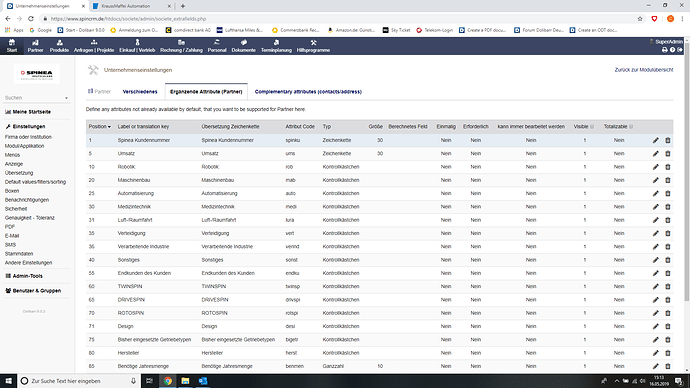
Task: Edit the Spinea Kundennummer attribute
Action: [x=656, y=140]
